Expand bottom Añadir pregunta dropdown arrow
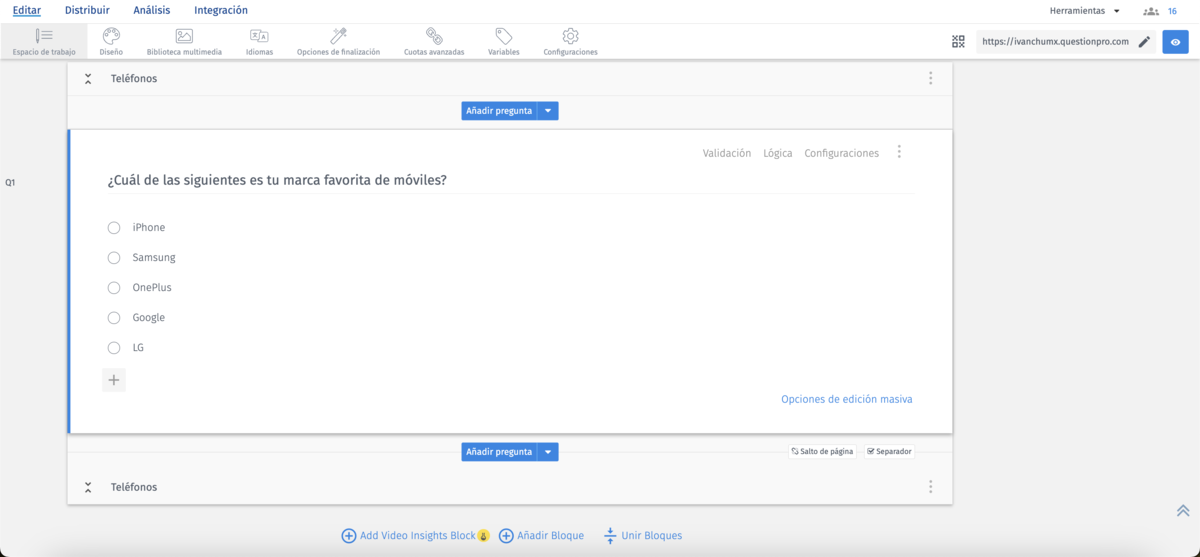Screen dimensions: 1200x557 tap(548, 452)
